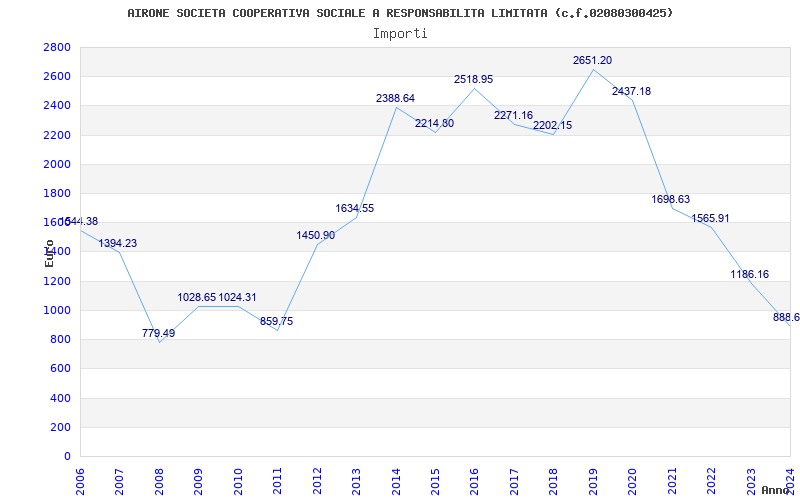The image size is (800, 500).
Task: Click data label 779.49 for 2008
Action: [x=158, y=333]
